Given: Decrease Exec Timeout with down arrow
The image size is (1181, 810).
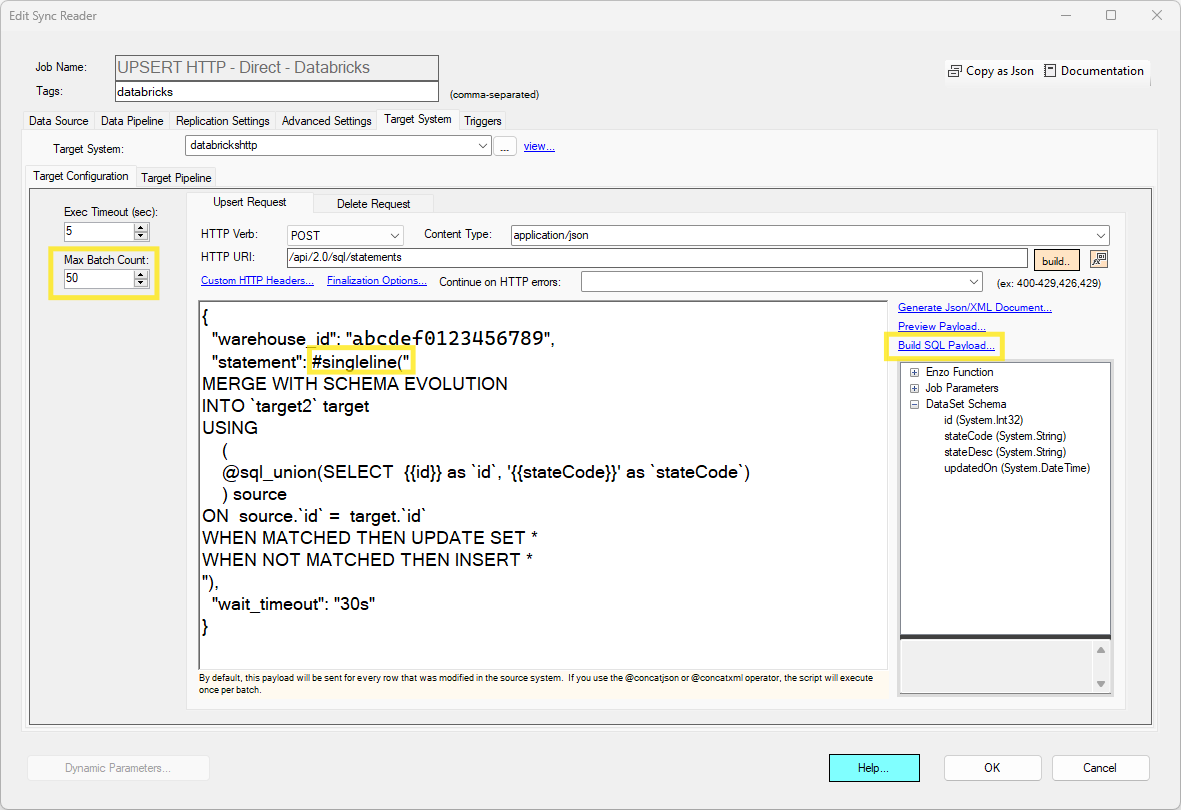Looking at the screenshot, I should (x=141, y=236).
